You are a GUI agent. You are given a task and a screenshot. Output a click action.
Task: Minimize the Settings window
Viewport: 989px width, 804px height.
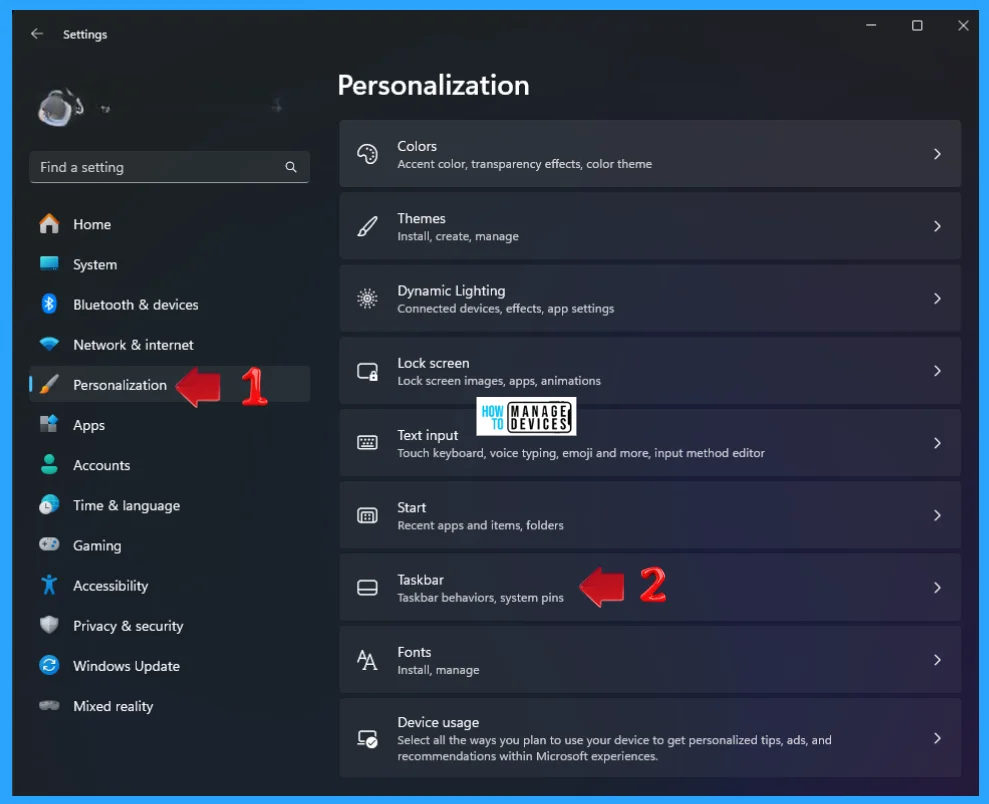tap(871, 25)
